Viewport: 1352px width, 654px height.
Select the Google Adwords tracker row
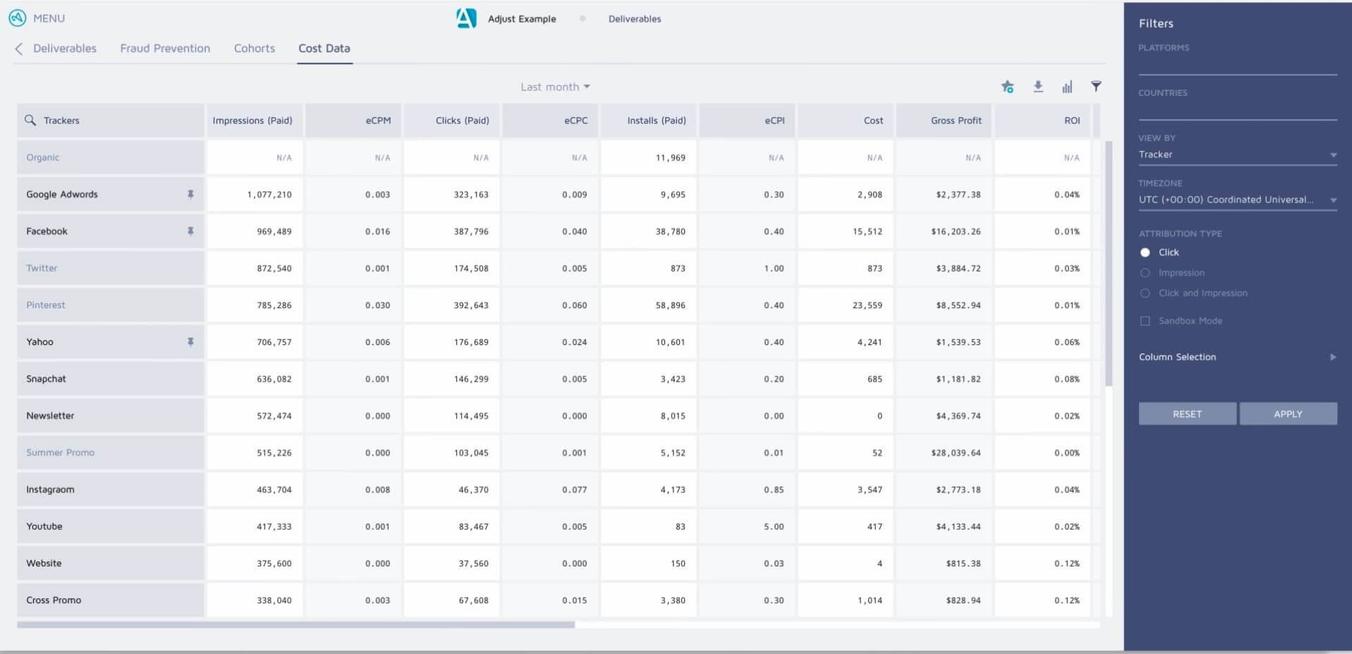click(110, 194)
